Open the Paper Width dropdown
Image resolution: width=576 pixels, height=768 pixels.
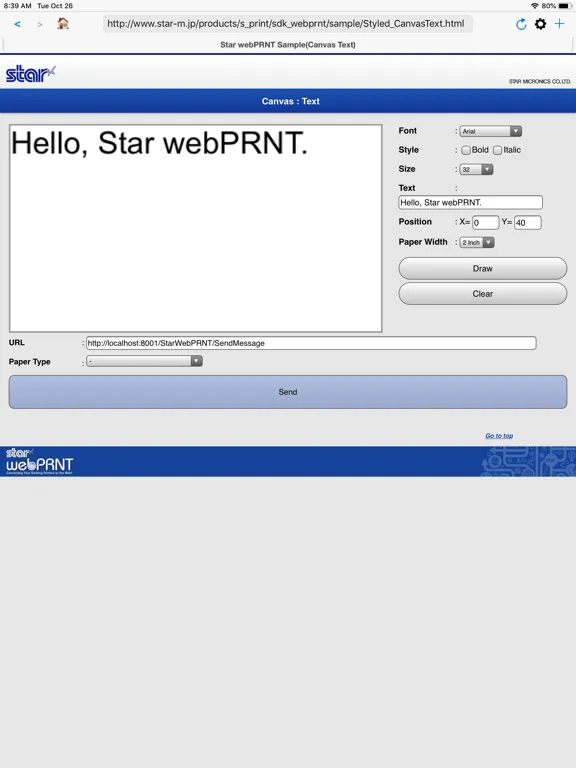click(x=477, y=242)
